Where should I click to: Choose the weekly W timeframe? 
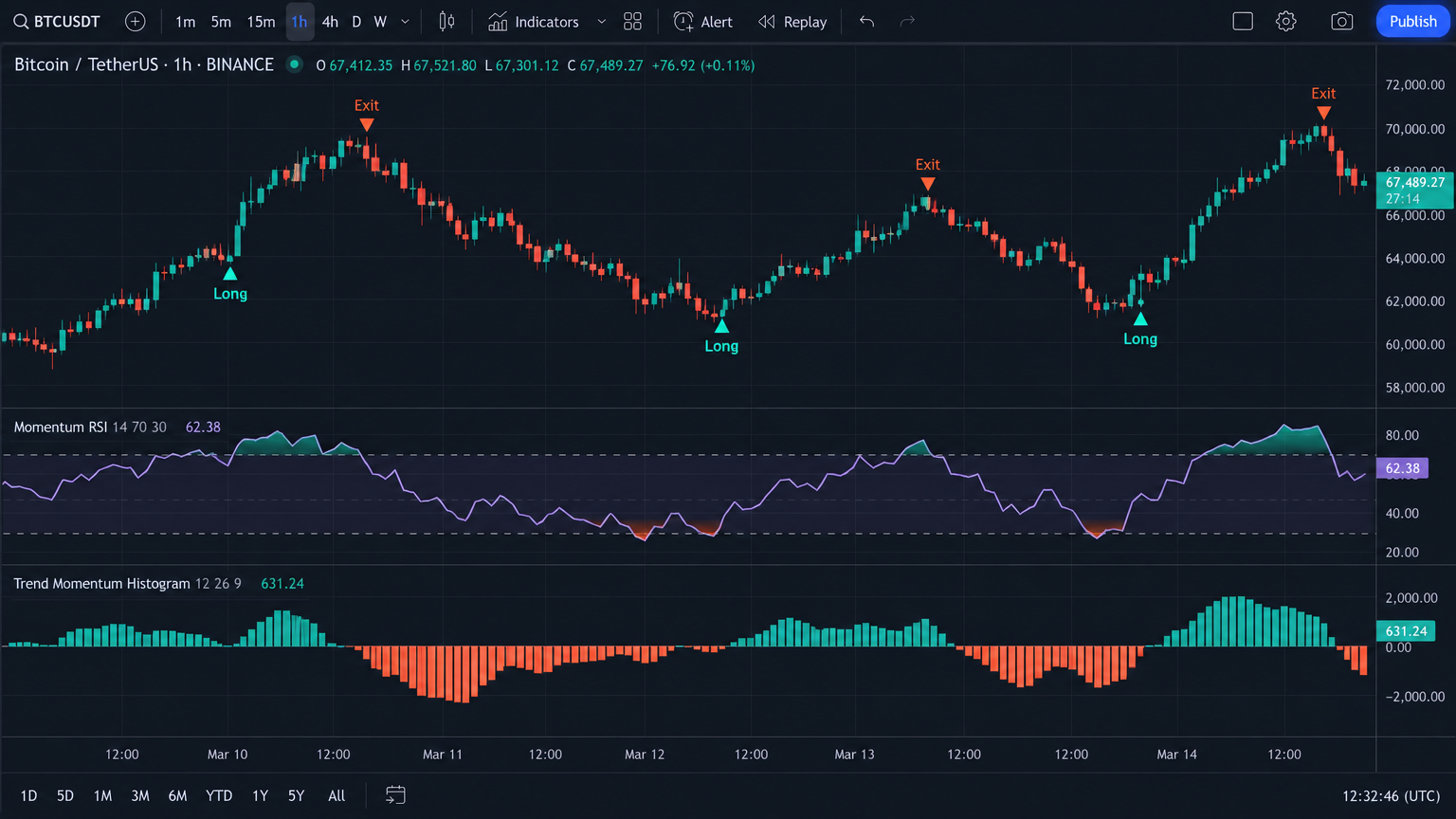click(380, 21)
